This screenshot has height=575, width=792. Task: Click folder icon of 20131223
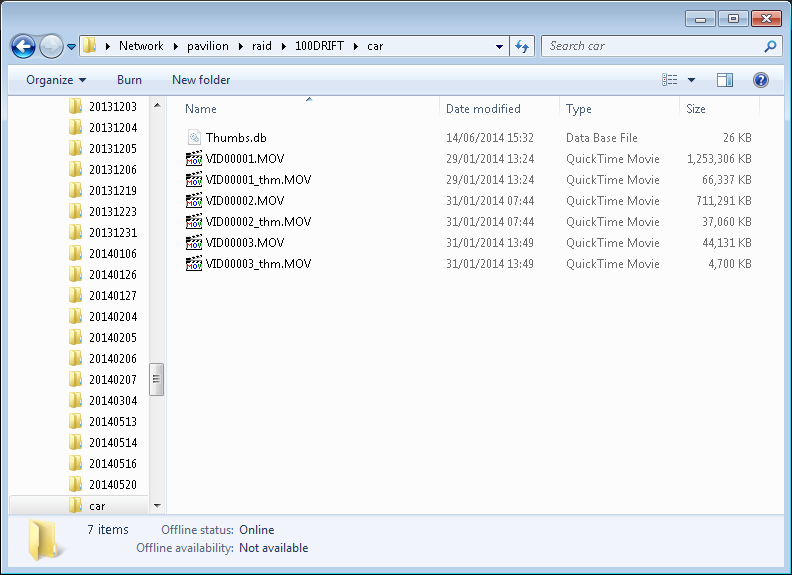point(75,211)
